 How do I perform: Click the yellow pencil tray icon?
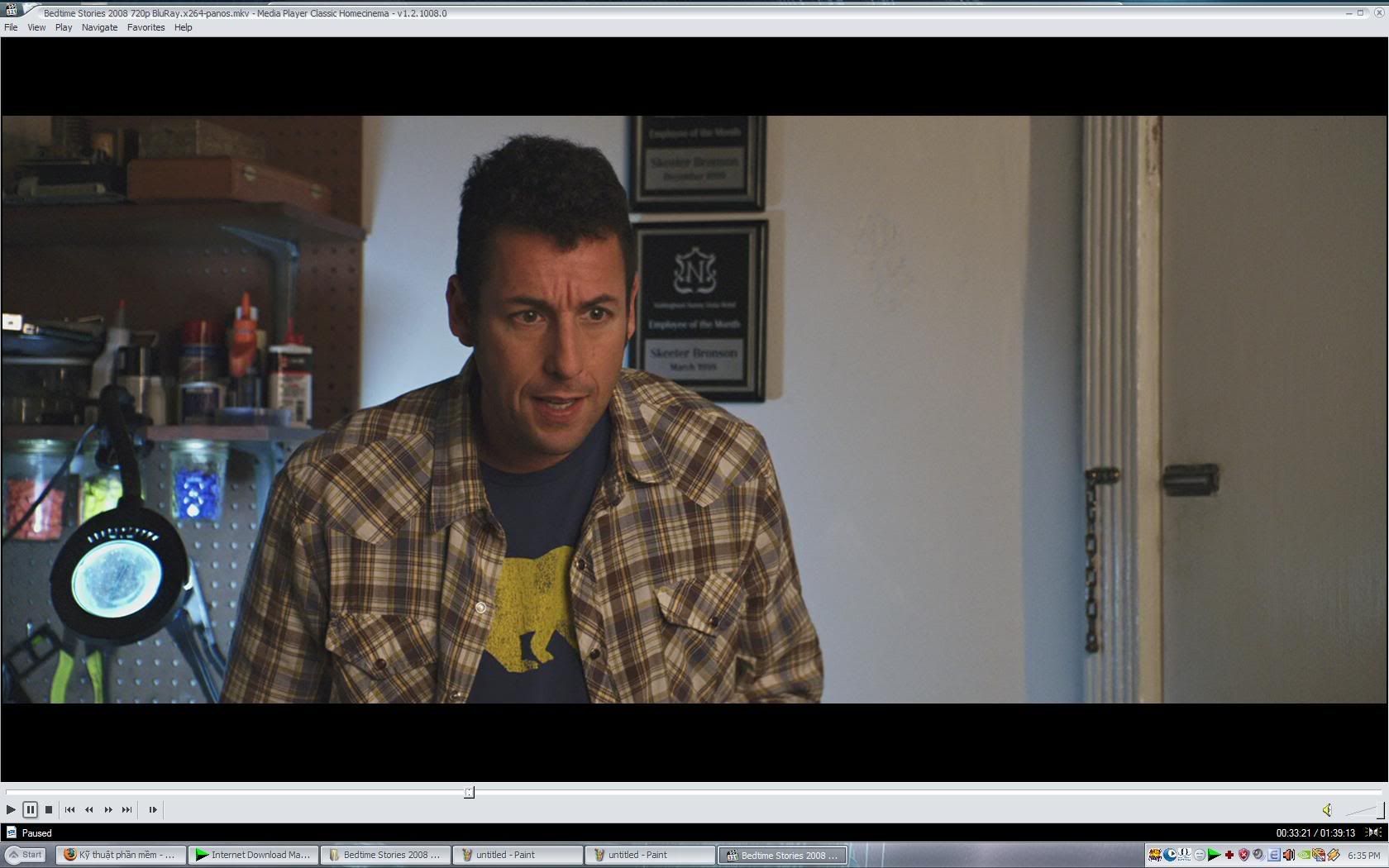tap(1334, 855)
